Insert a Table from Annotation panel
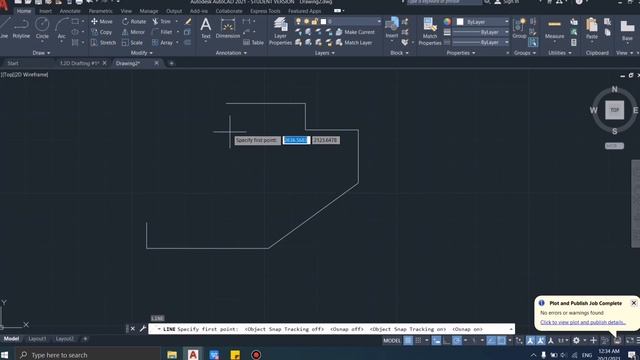This screenshot has height=360, width=640. pyautogui.click(x=253, y=42)
